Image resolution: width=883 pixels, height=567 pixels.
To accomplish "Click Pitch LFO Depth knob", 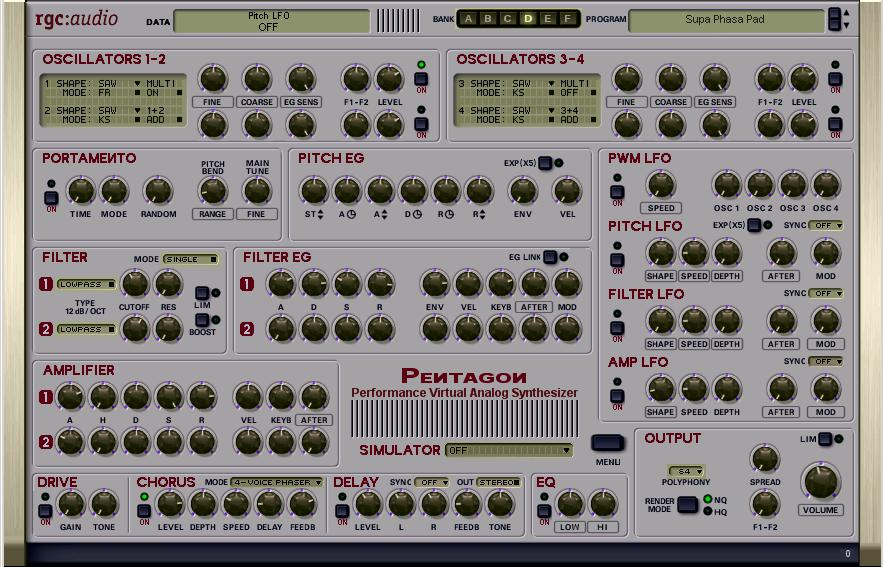I will (x=727, y=253).
